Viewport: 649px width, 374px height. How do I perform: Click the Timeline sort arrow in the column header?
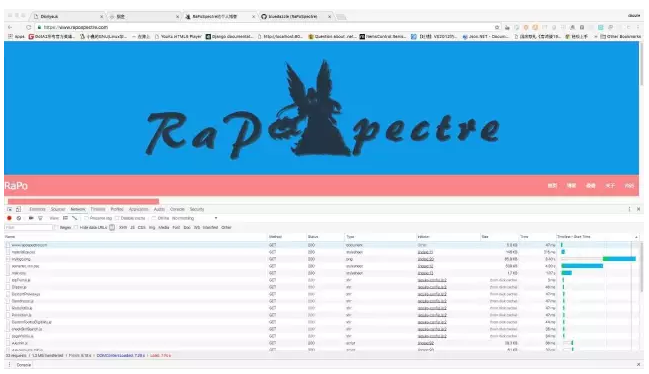pyautogui.click(x=636, y=237)
